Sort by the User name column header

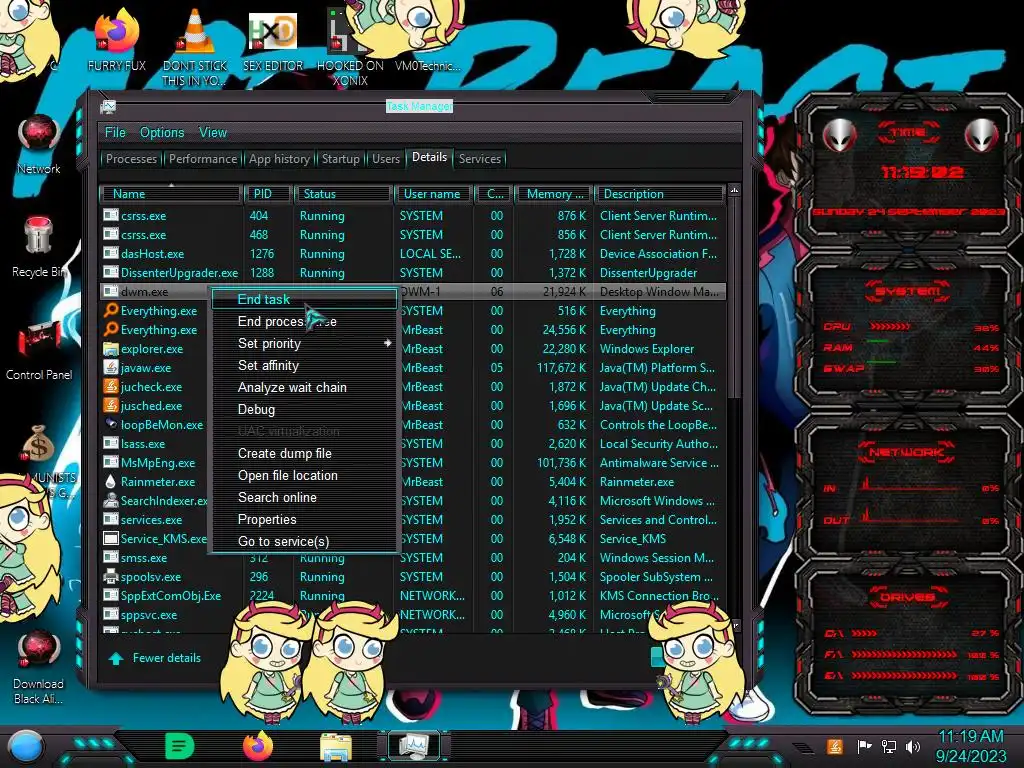pos(434,194)
